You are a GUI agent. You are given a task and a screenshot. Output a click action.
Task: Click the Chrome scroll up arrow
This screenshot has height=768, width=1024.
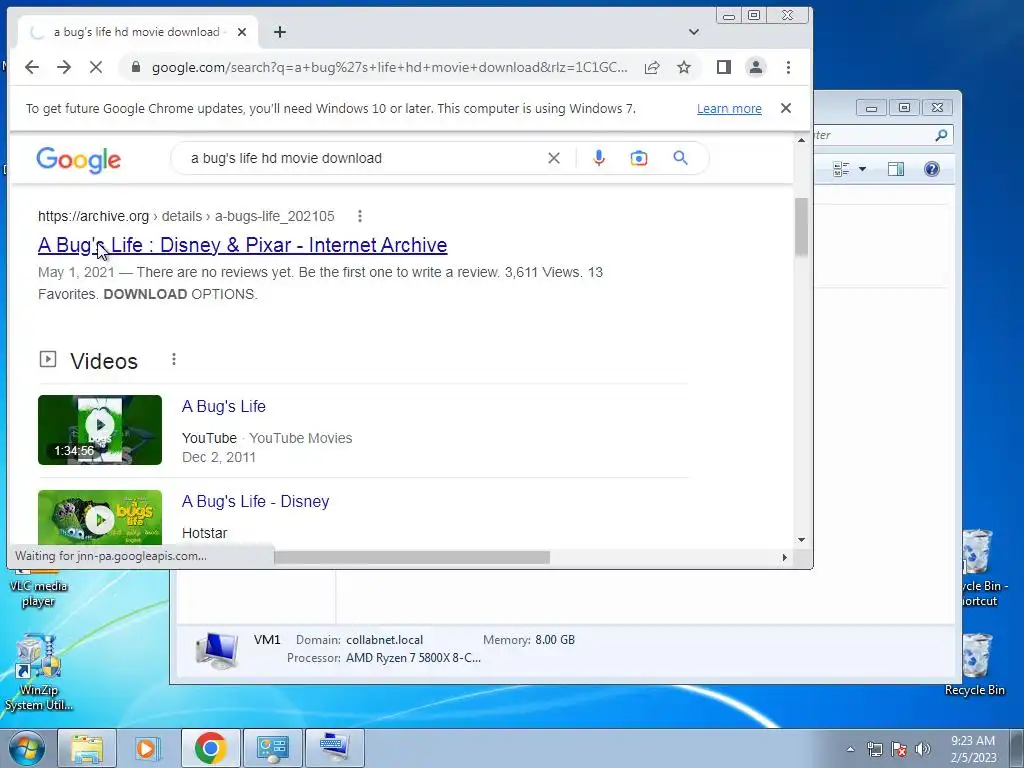tap(801, 140)
